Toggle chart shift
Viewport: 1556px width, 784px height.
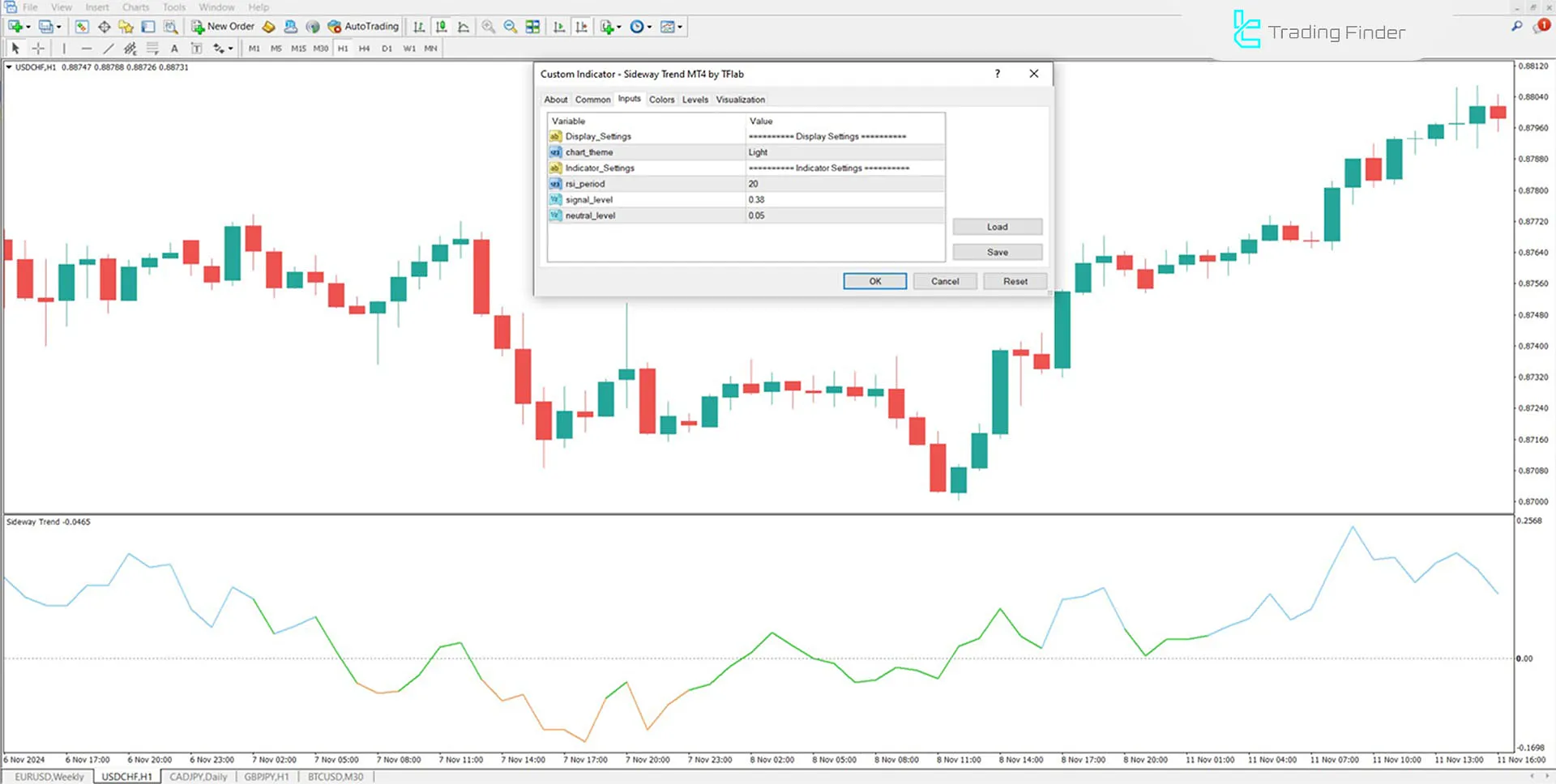pos(582,27)
